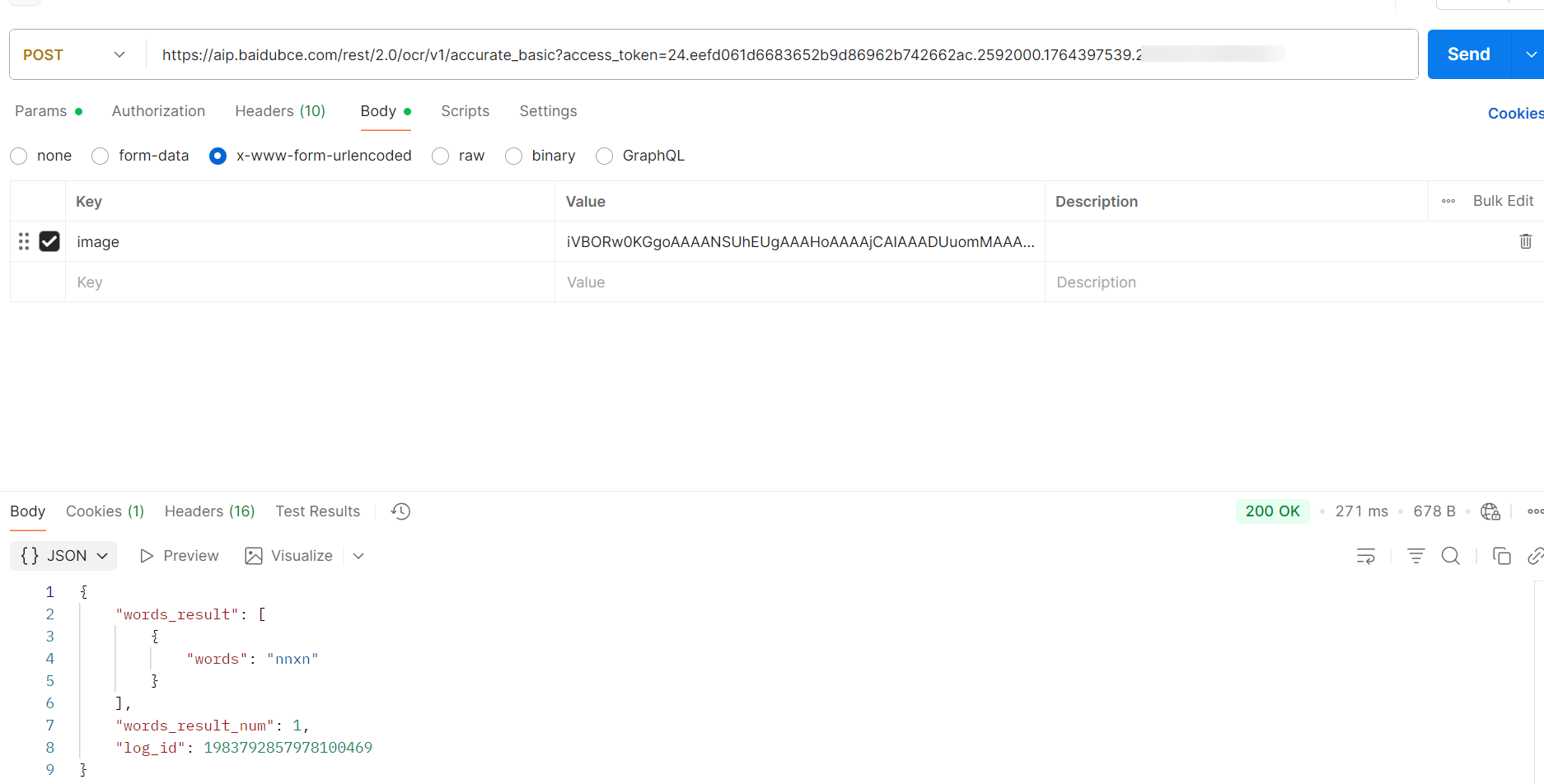The width and height of the screenshot is (1544, 784).
Task: Select the binary body type
Action: (x=514, y=156)
